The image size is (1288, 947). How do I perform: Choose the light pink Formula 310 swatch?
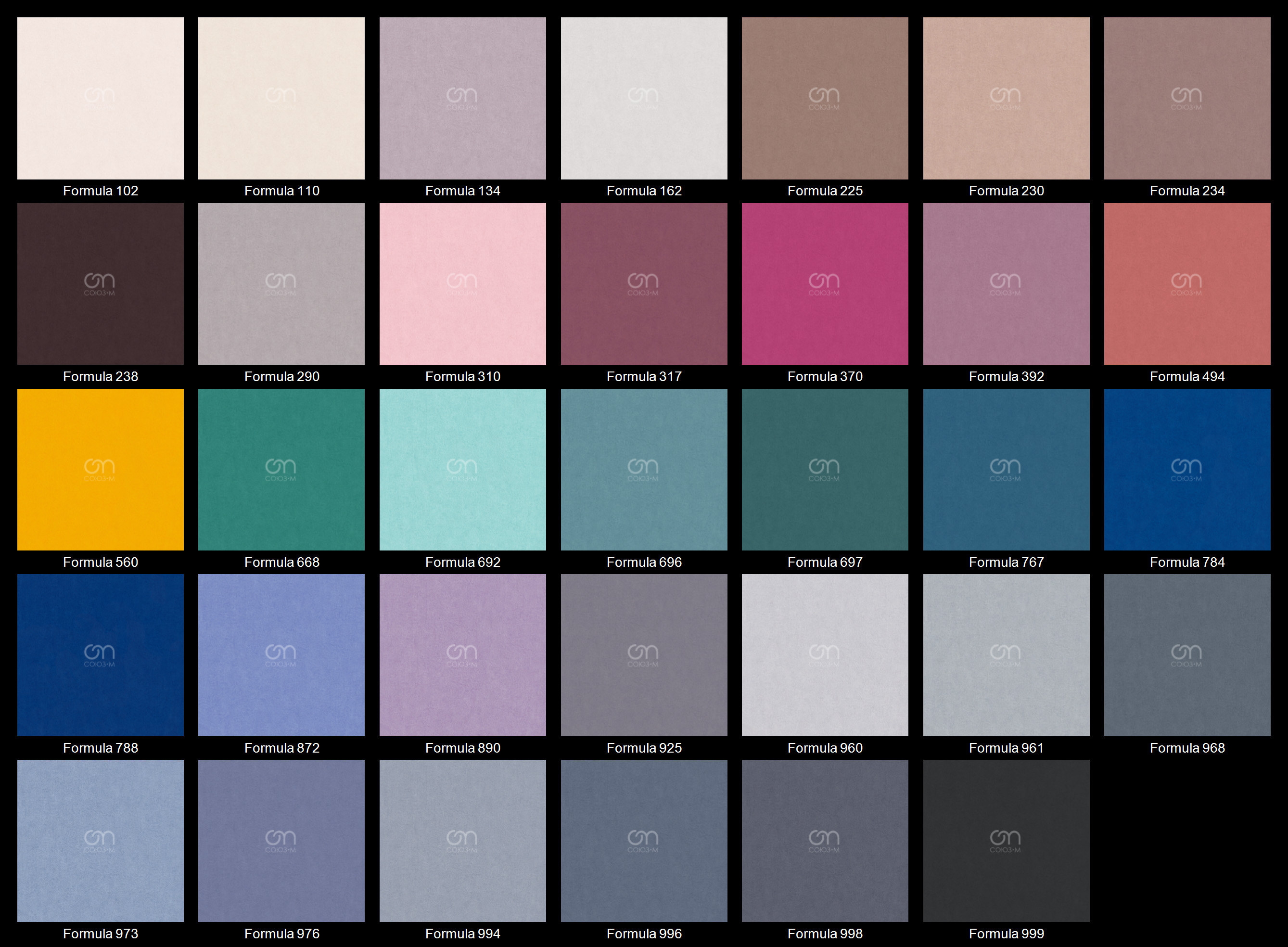tap(462, 284)
